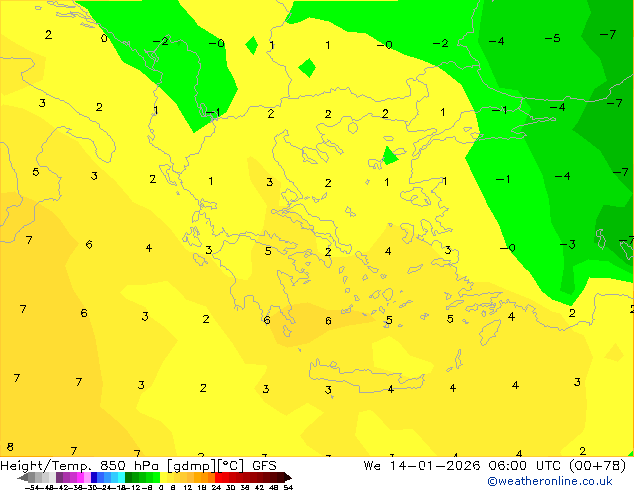
Task: Click the "GFS" model label
Action: (264, 466)
